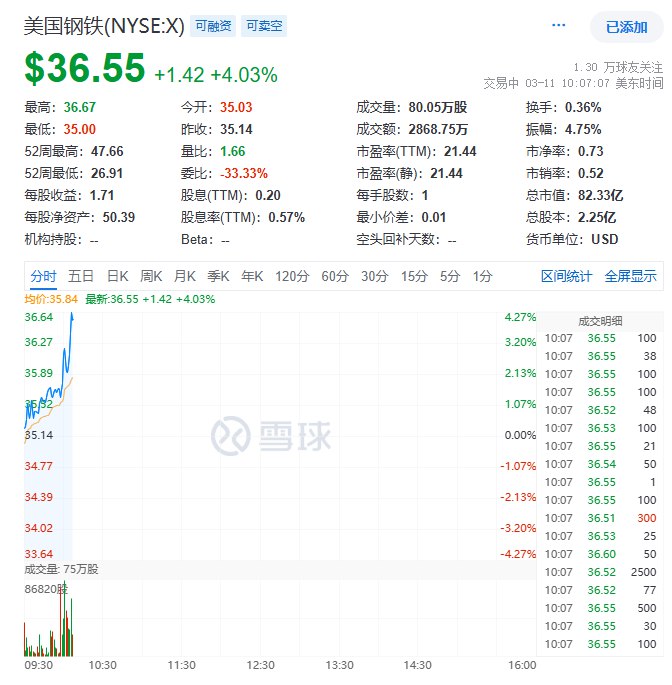This screenshot has width=672, height=685.
Task: Click 全屏显示 fullscreen link
Action: pyautogui.click(x=630, y=276)
